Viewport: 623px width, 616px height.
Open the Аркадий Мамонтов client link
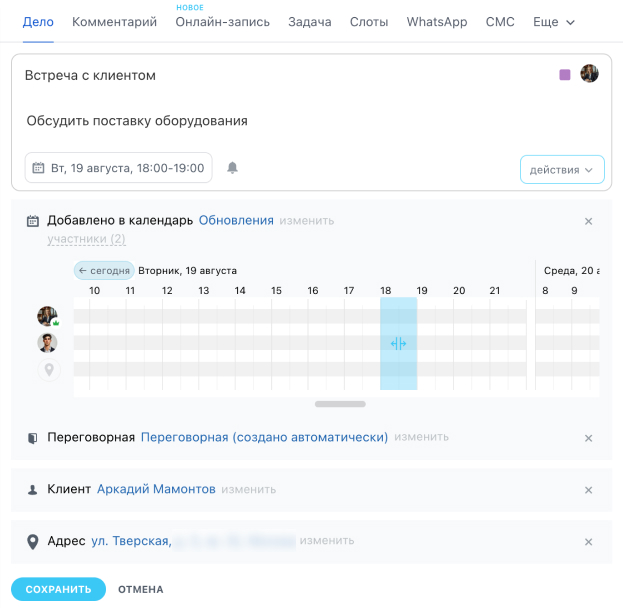(156, 489)
